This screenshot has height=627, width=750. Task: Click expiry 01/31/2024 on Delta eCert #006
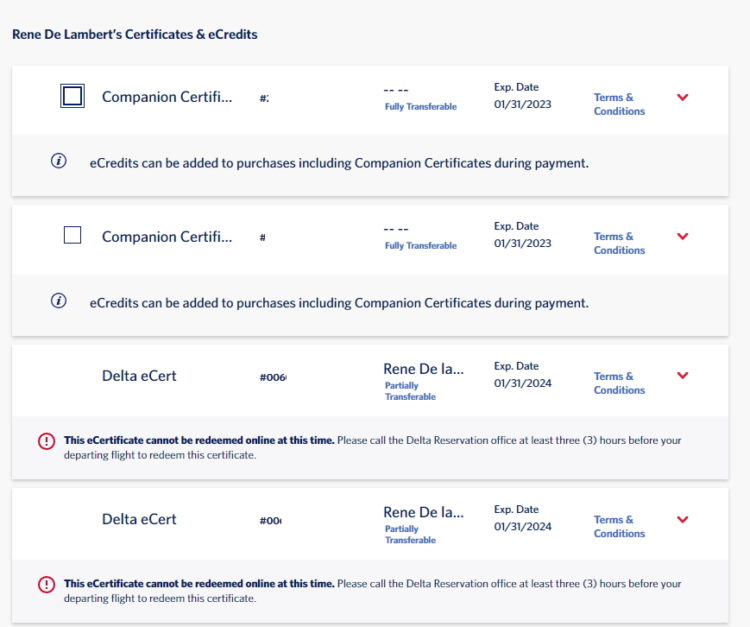pos(522,383)
